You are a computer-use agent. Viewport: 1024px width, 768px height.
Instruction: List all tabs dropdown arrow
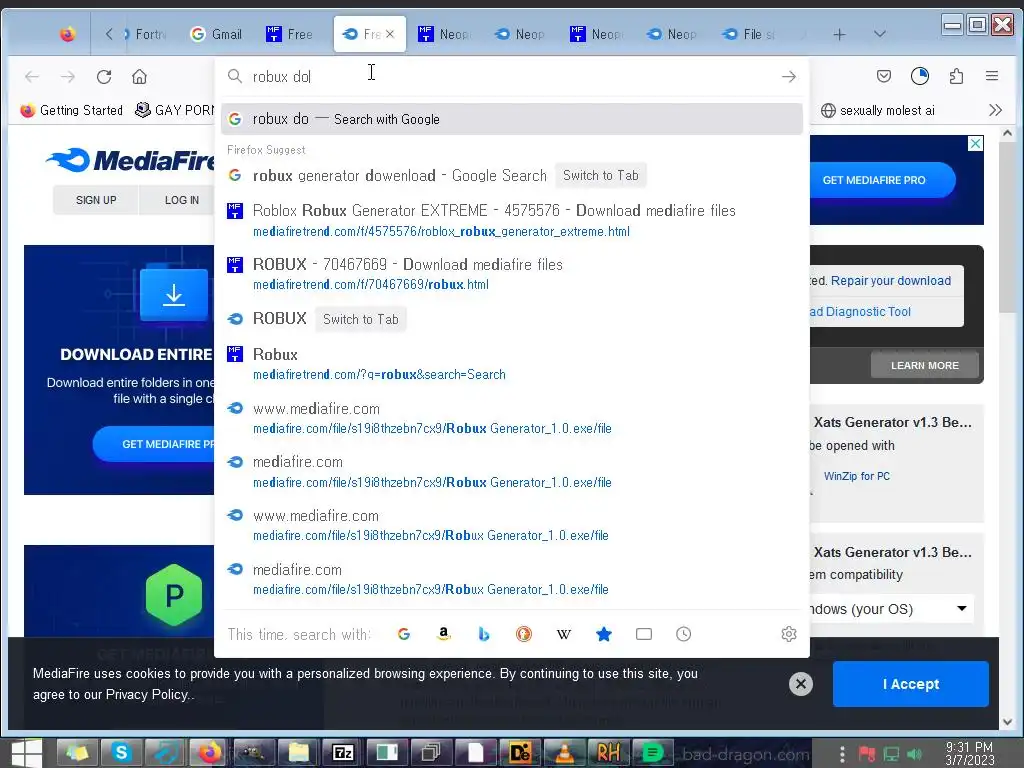880,34
